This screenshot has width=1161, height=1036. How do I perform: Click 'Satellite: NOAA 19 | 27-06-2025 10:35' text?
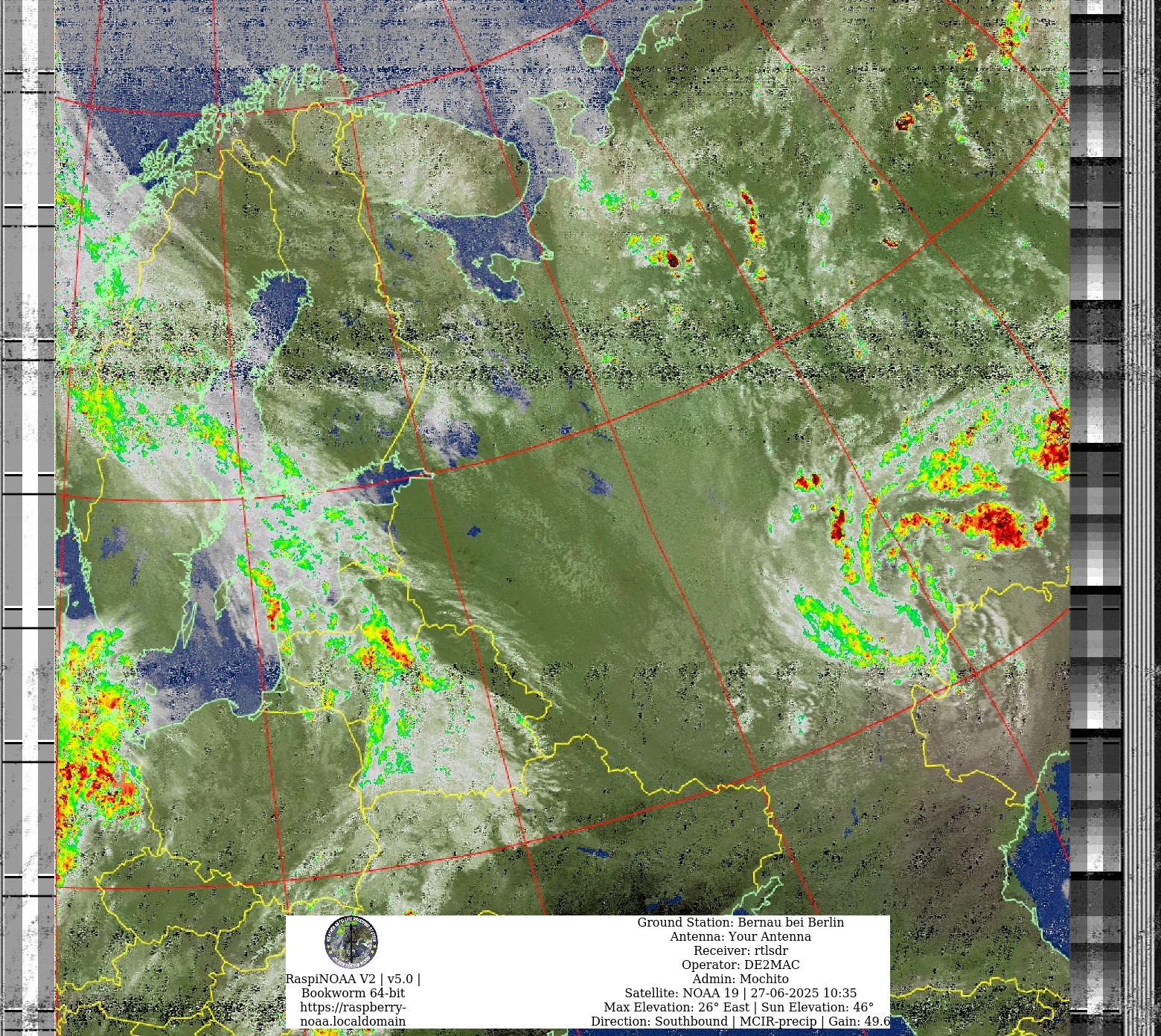741,993
